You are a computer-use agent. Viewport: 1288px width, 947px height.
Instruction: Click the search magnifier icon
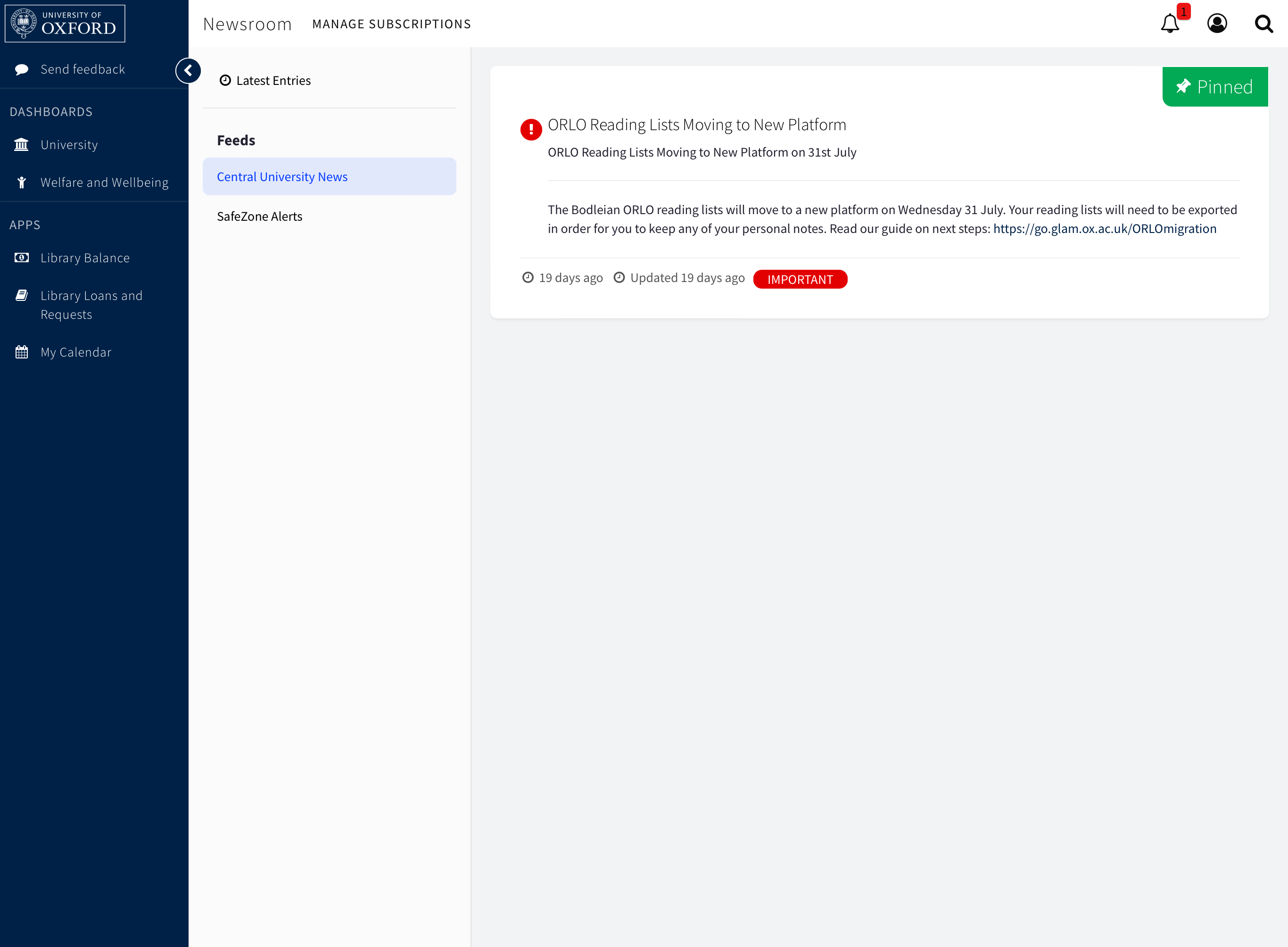point(1264,24)
